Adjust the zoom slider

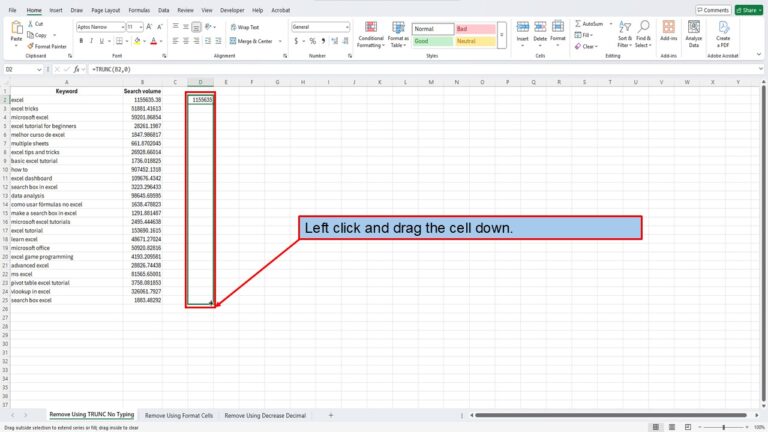click(x=723, y=427)
